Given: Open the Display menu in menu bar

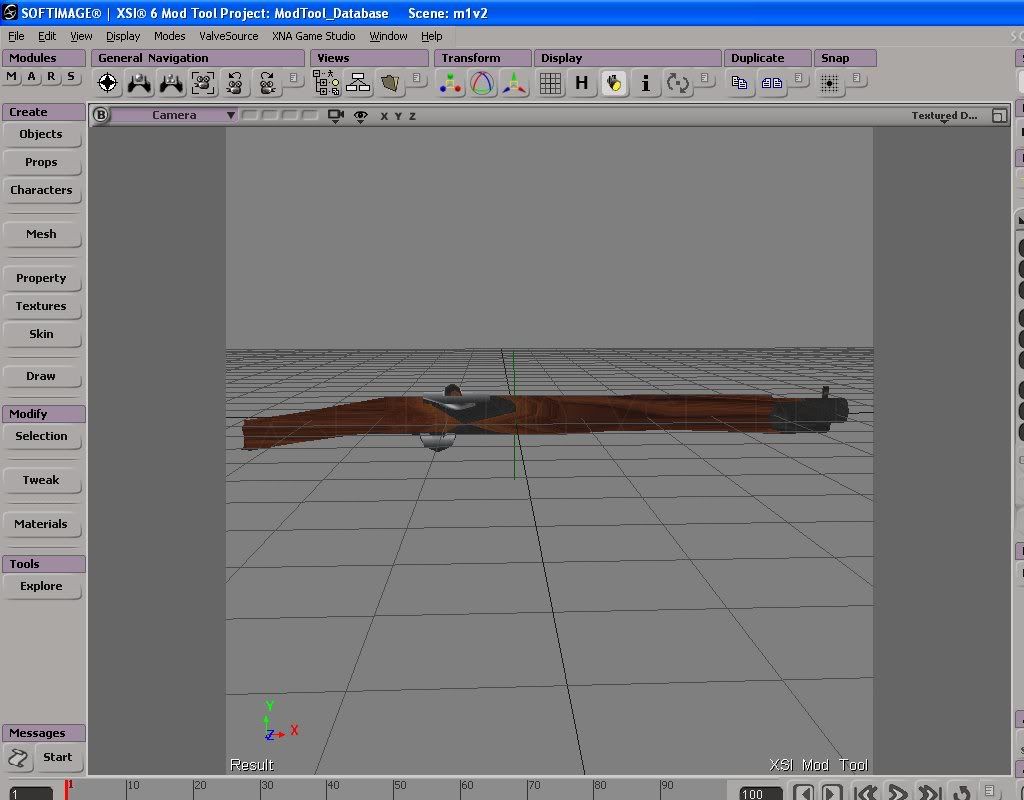Looking at the screenshot, I should click(x=123, y=36).
